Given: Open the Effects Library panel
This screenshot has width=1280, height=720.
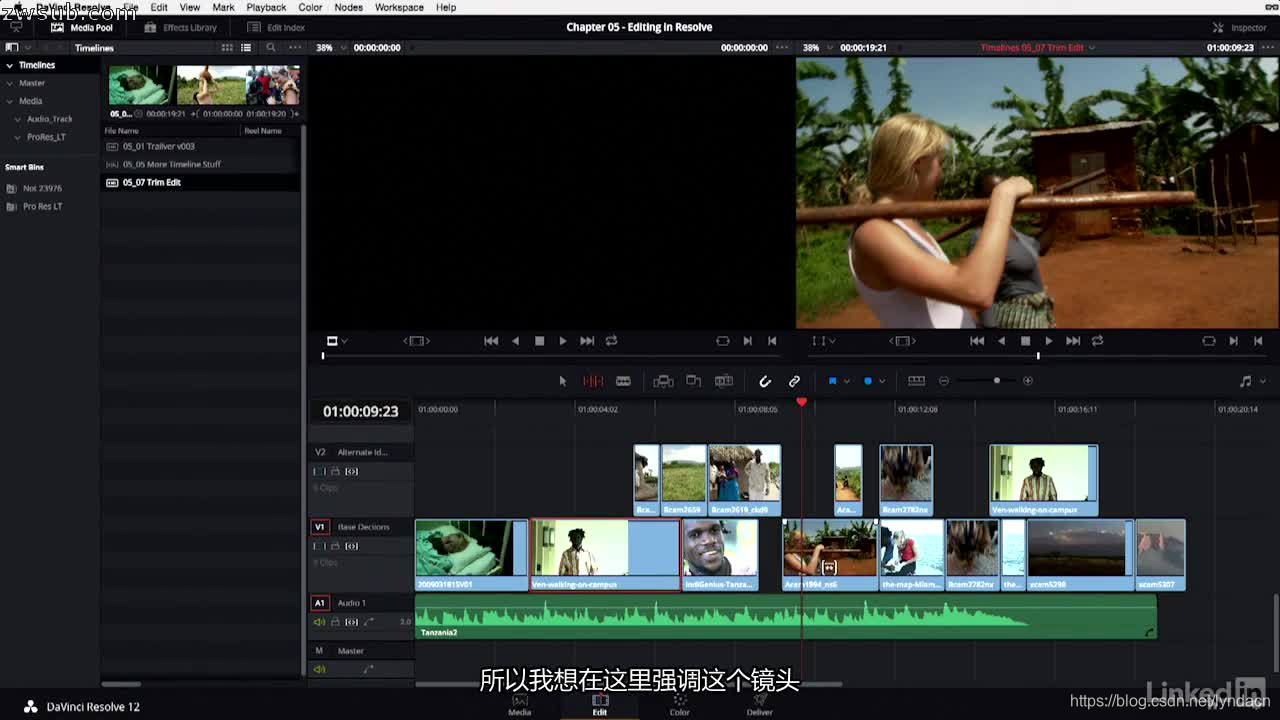Looking at the screenshot, I should pyautogui.click(x=180, y=28).
